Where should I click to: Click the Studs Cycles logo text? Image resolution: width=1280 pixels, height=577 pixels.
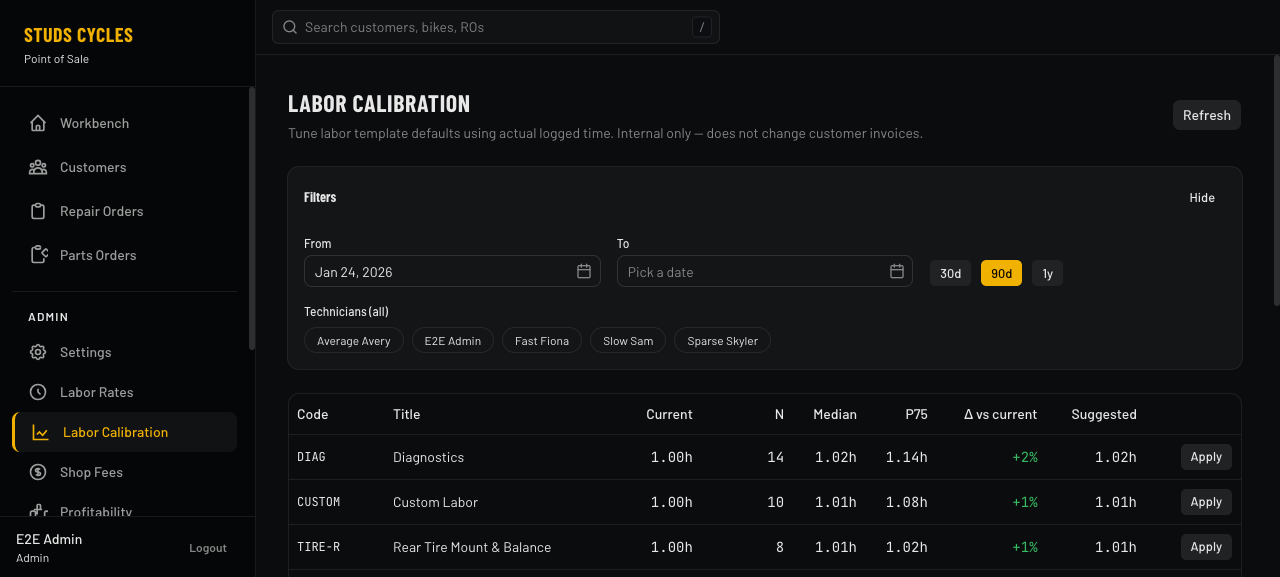click(78, 35)
